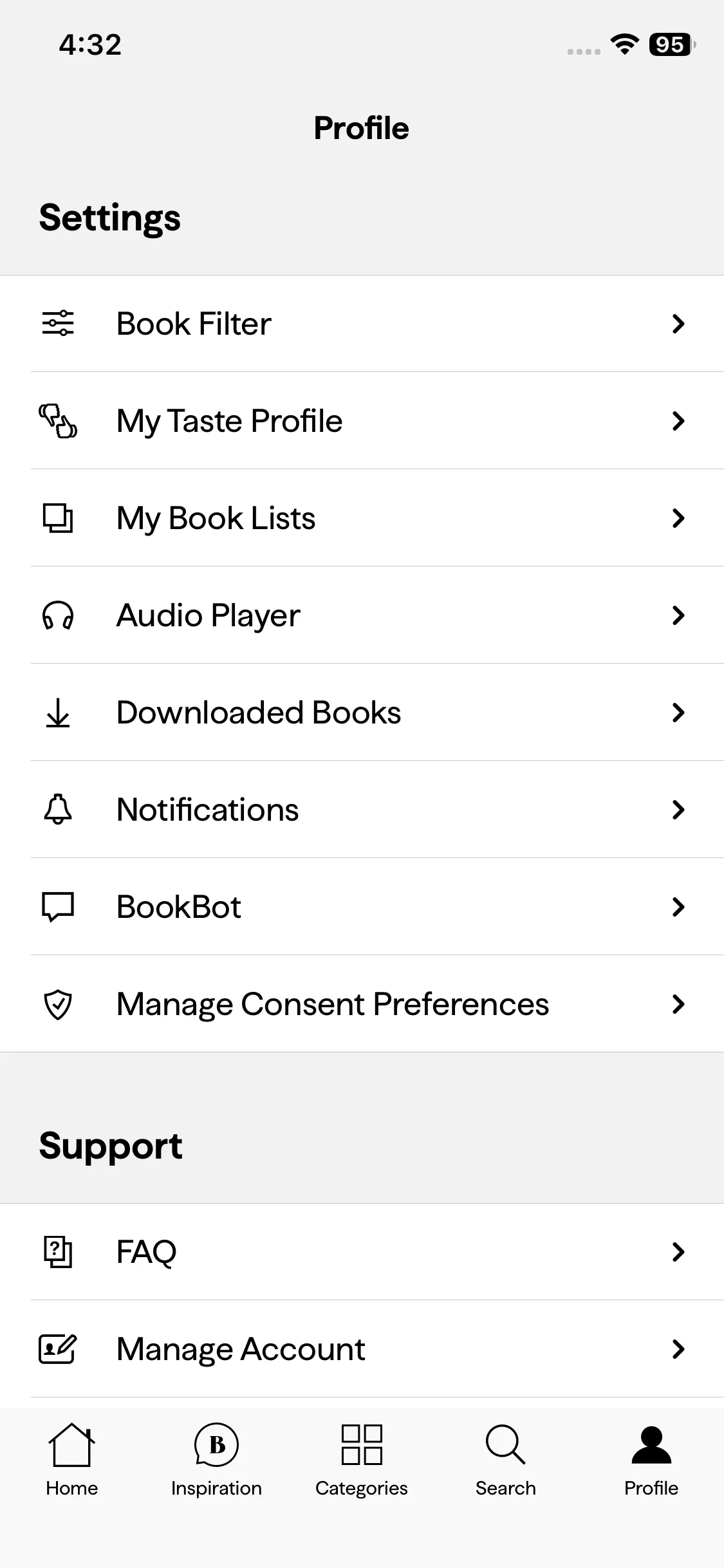Tap the Audio Player headphones icon
Viewport: 724px width, 1568px height.
tap(58, 615)
